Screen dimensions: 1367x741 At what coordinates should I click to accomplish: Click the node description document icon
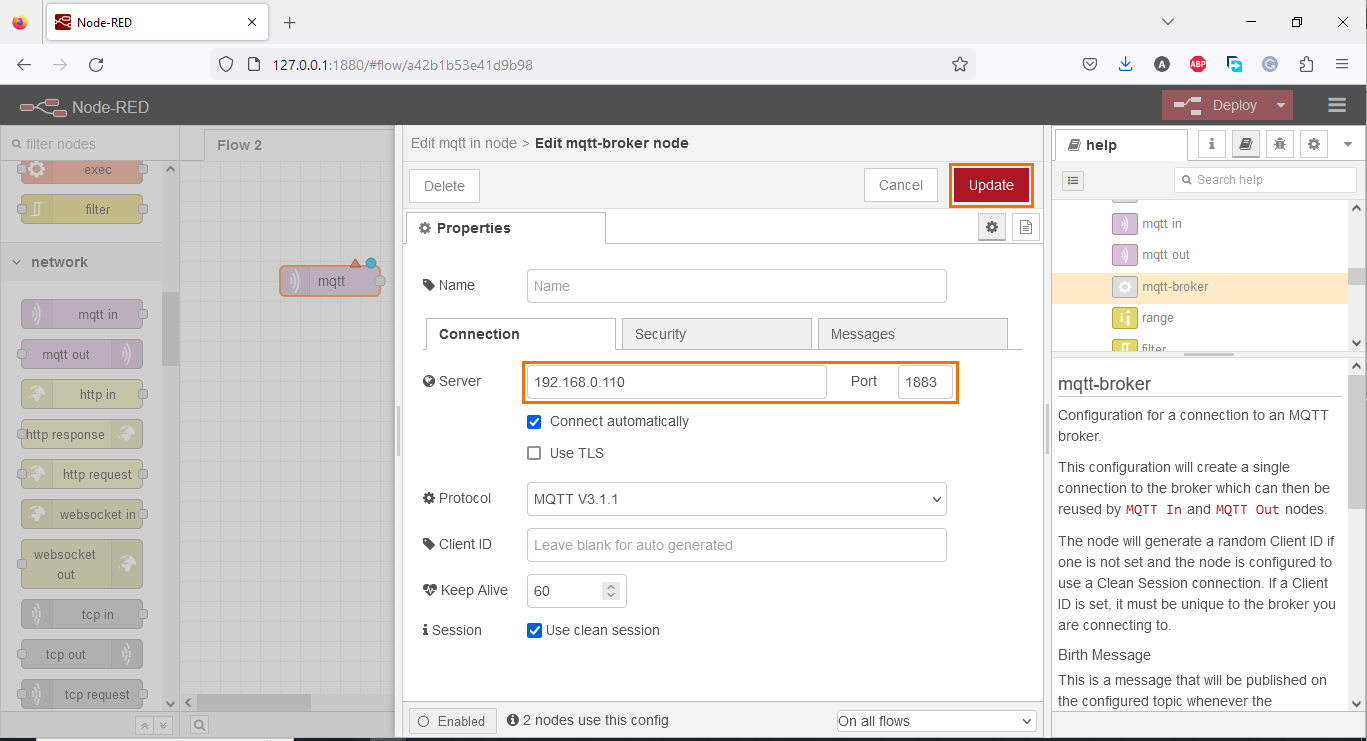pyautogui.click(x=1025, y=227)
